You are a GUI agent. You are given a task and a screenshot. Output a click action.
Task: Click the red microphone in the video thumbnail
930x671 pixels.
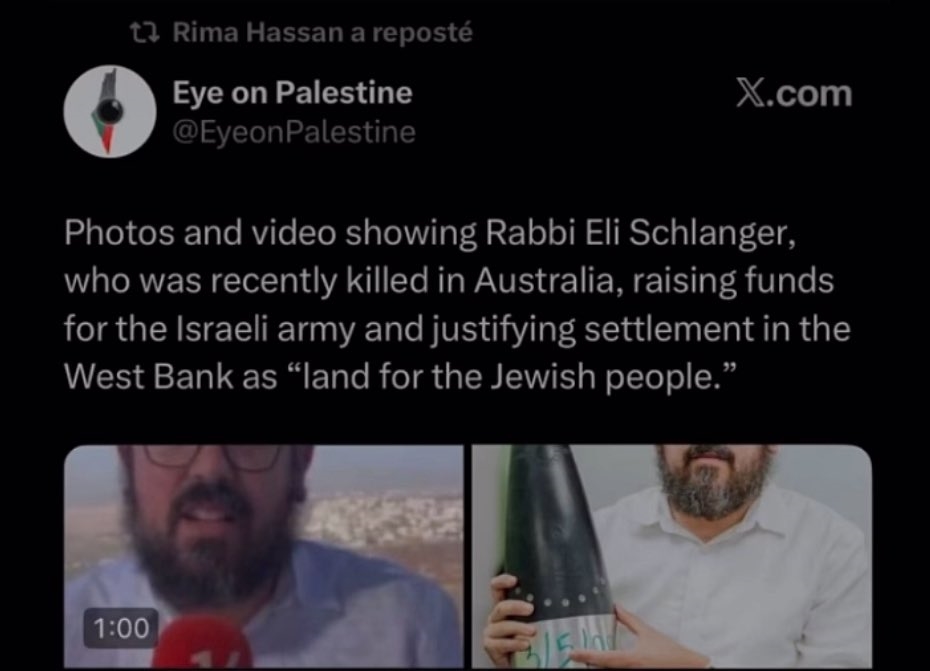[202, 644]
